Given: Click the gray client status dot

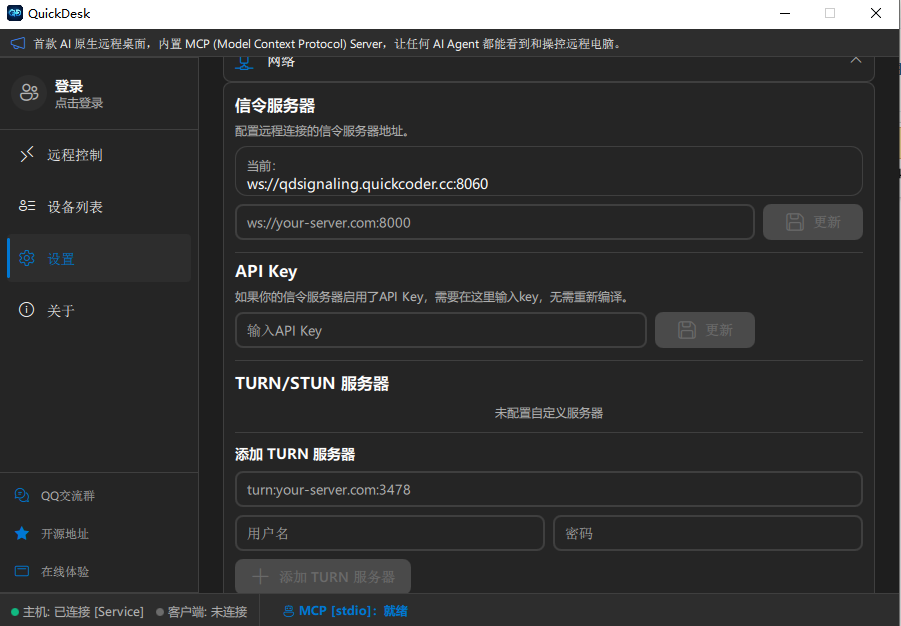Looking at the screenshot, I should coord(160,612).
